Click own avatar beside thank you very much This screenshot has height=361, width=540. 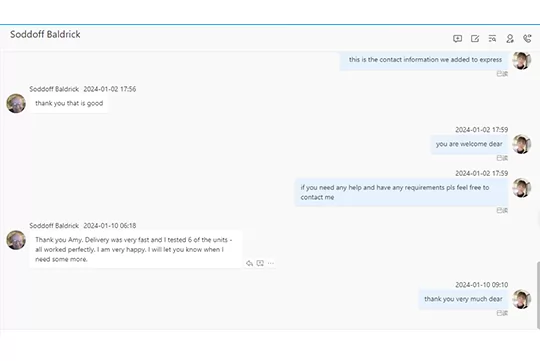521,299
